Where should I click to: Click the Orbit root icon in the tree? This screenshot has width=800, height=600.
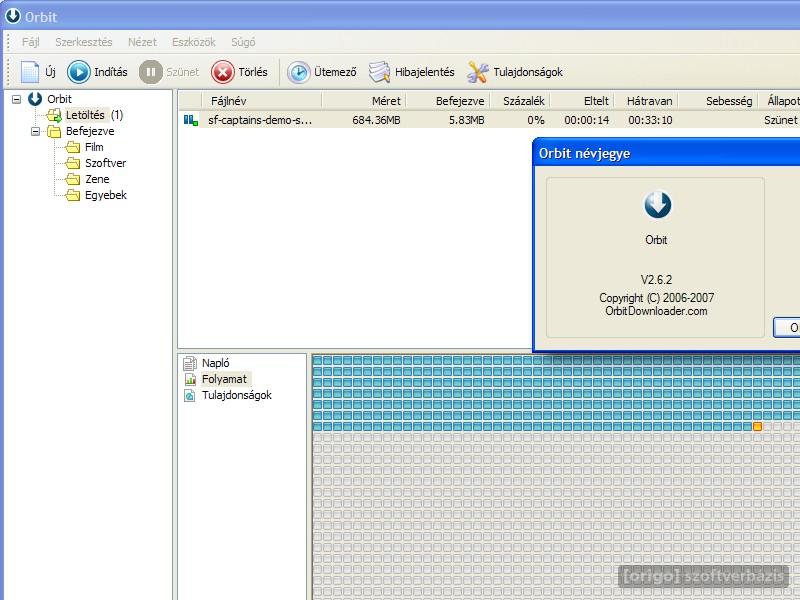35,99
